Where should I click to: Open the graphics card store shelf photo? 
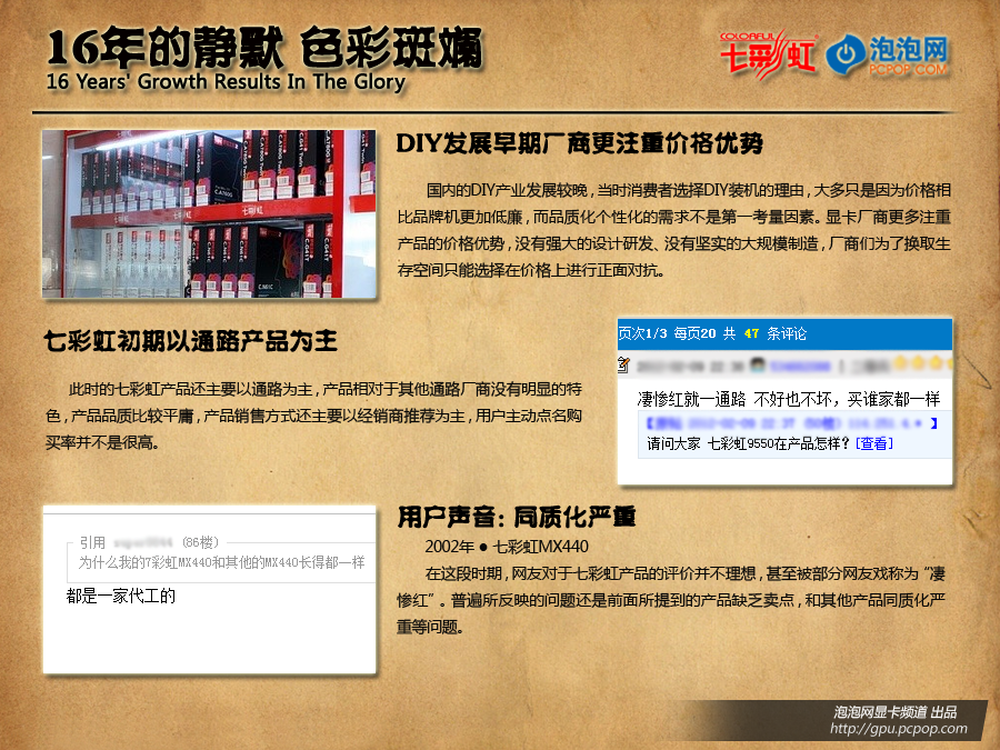[209, 214]
